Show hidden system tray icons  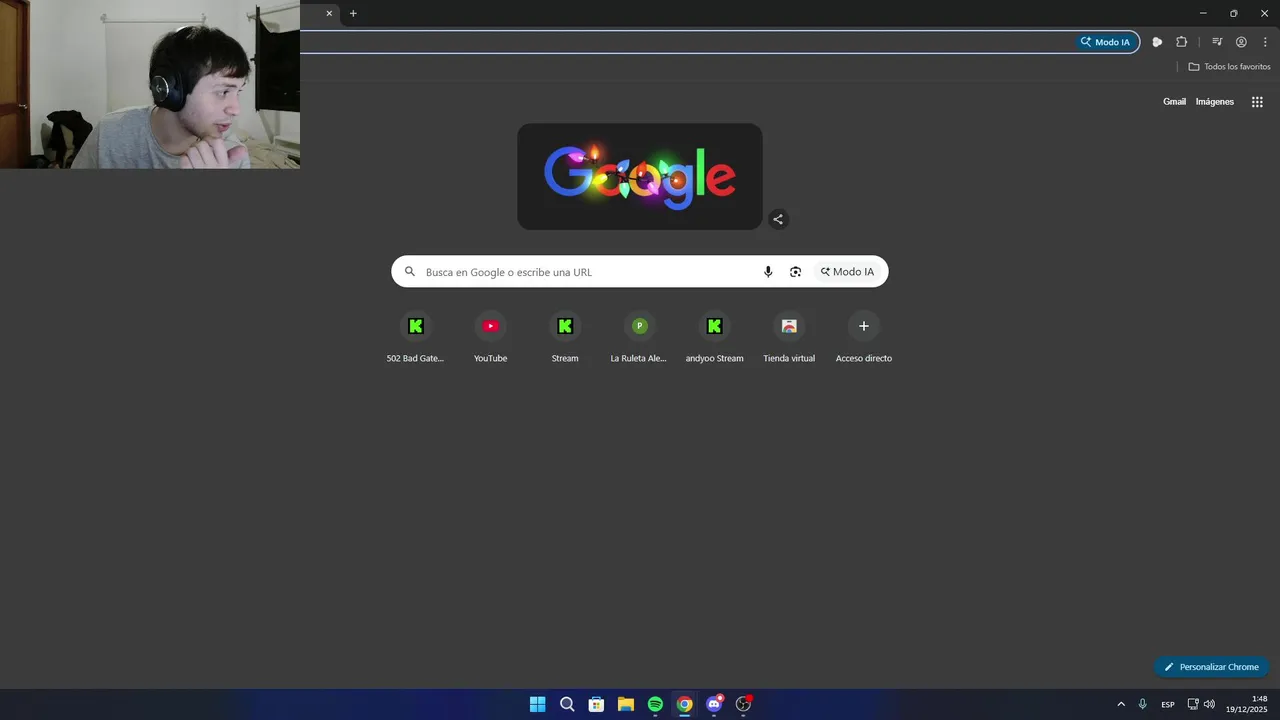pos(1121,704)
